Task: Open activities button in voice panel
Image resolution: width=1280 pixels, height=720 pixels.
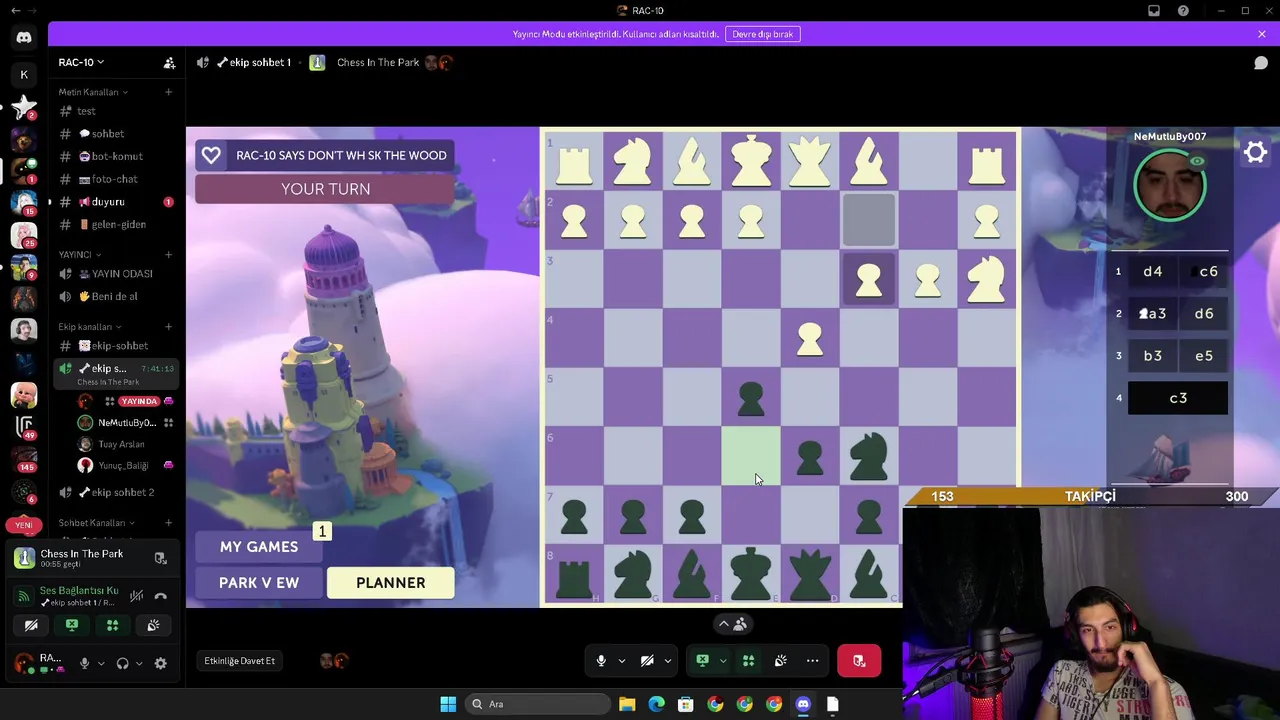Action: 112,625
